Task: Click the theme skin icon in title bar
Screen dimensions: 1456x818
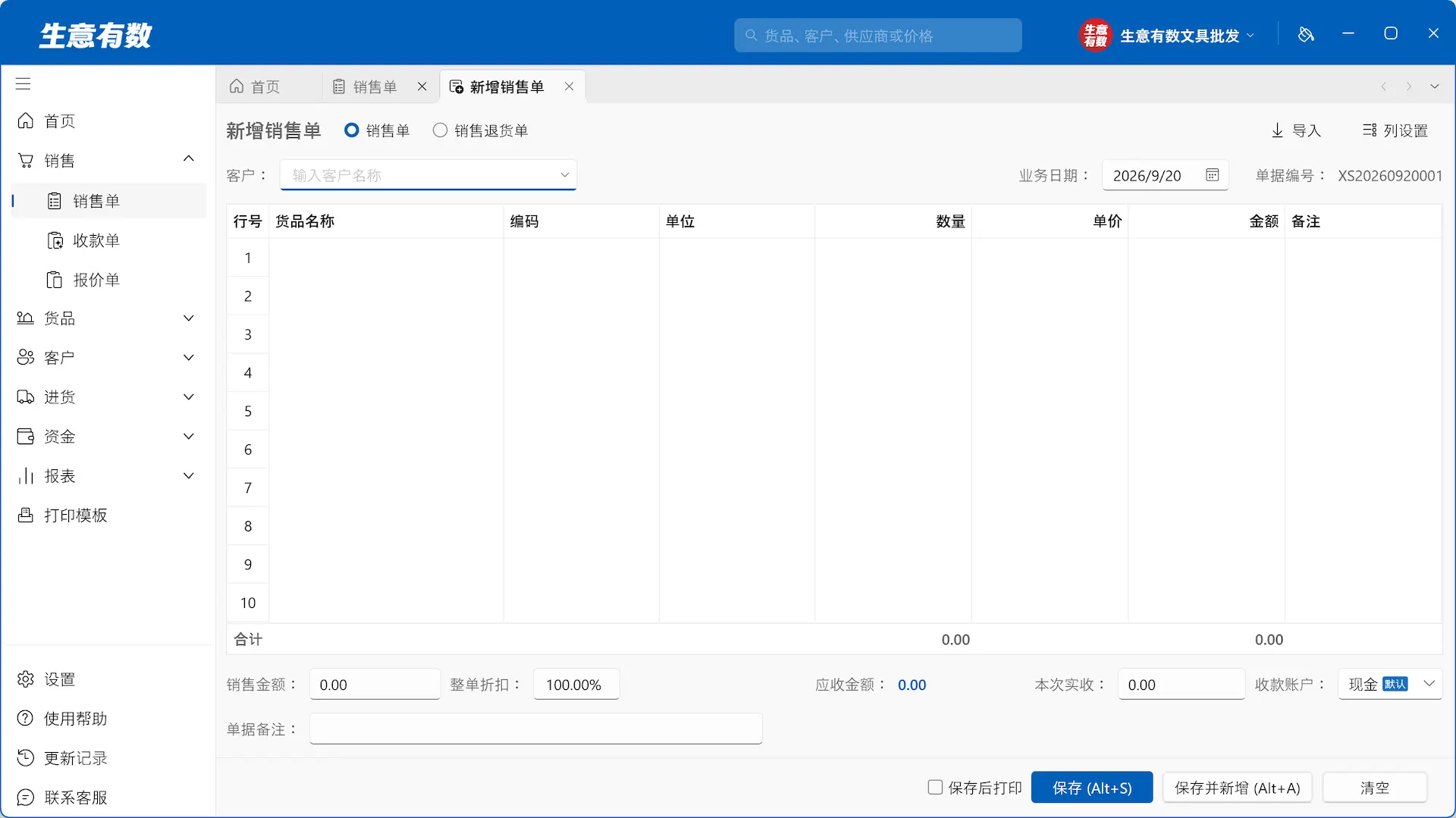Action: pos(1306,34)
